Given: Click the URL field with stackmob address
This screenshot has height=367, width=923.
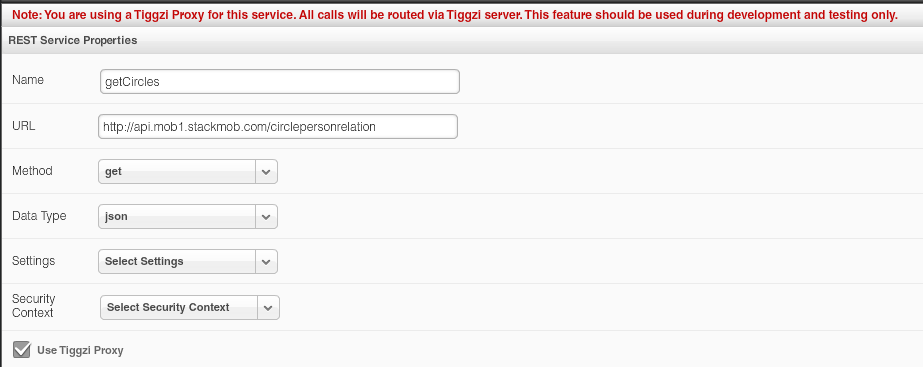Looking at the screenshot, I should pos(278,127).
